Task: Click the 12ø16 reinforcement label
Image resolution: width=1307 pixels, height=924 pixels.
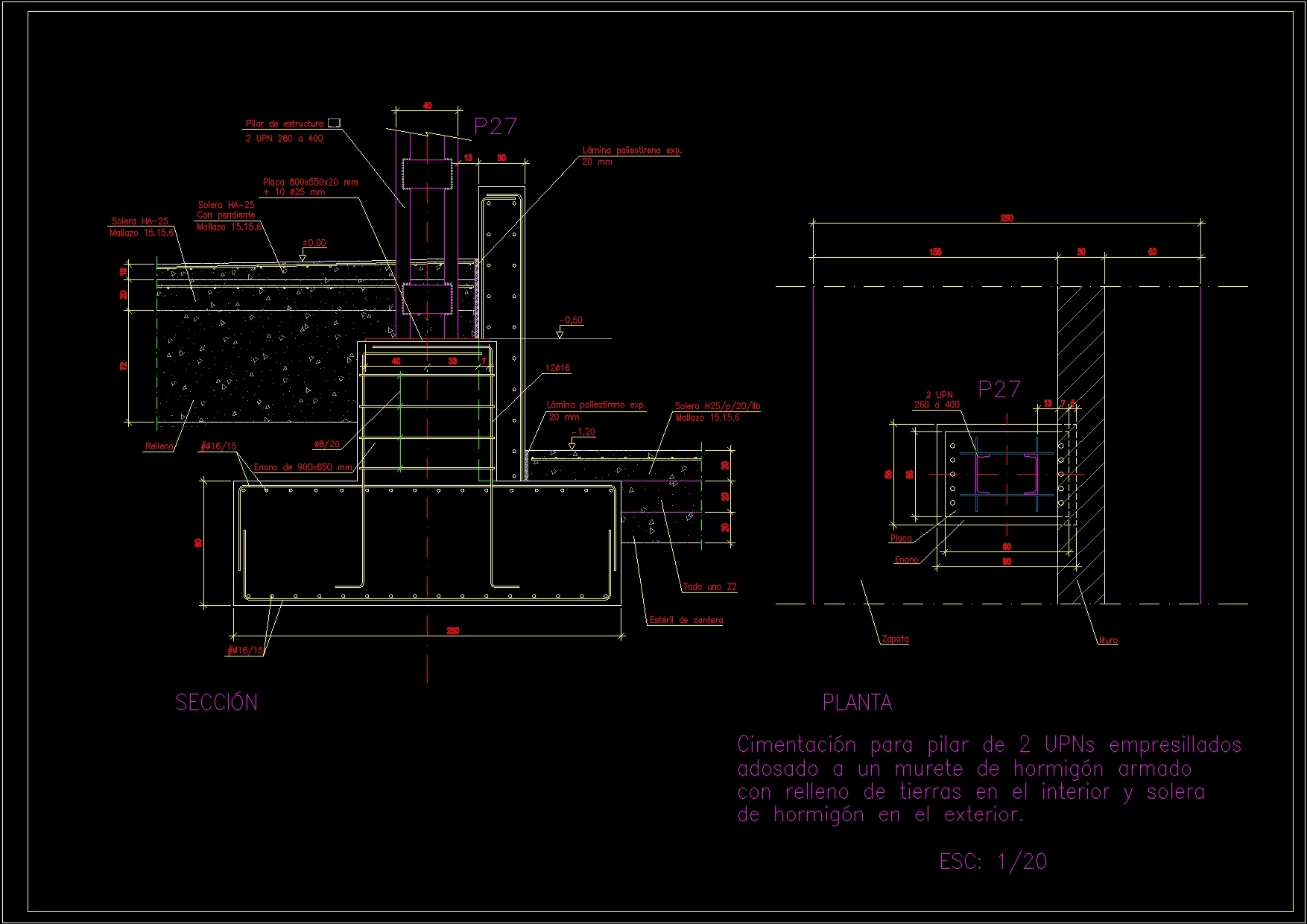Action: click(x=557, y=367)
